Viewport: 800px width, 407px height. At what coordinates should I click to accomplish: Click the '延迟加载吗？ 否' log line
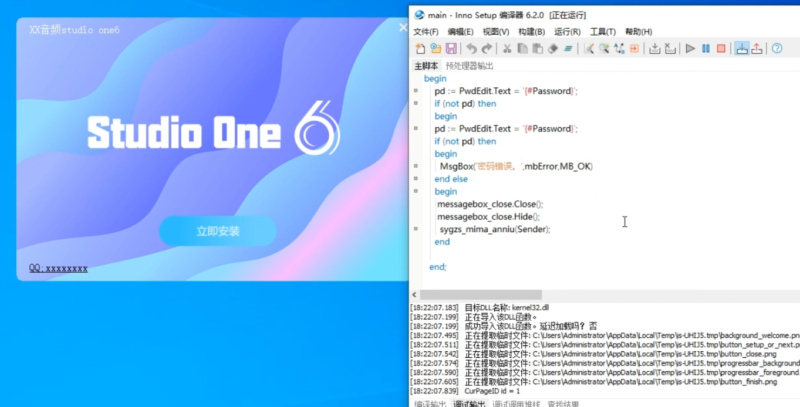click(504, 326)
